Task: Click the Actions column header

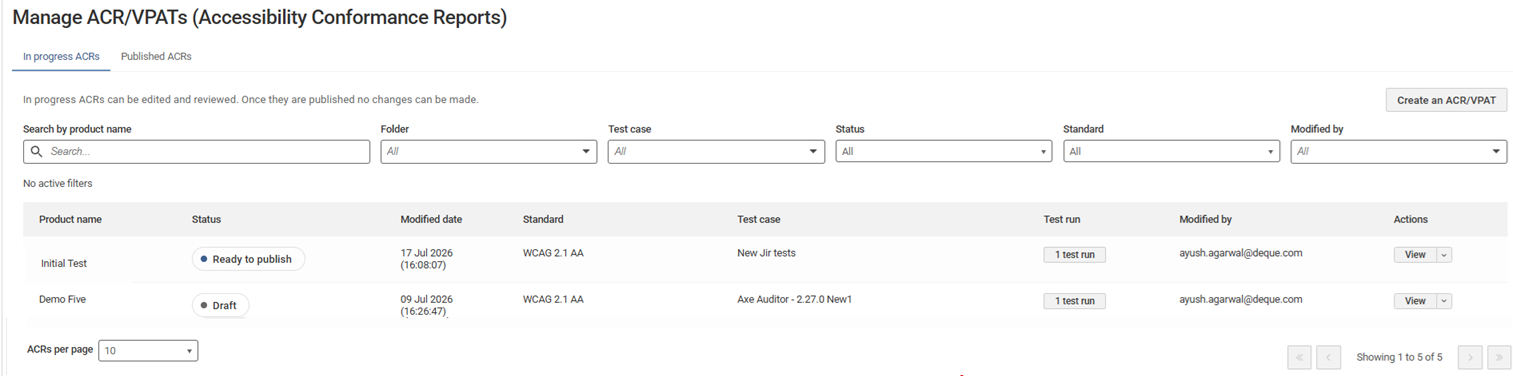Action: [1411, 219]
